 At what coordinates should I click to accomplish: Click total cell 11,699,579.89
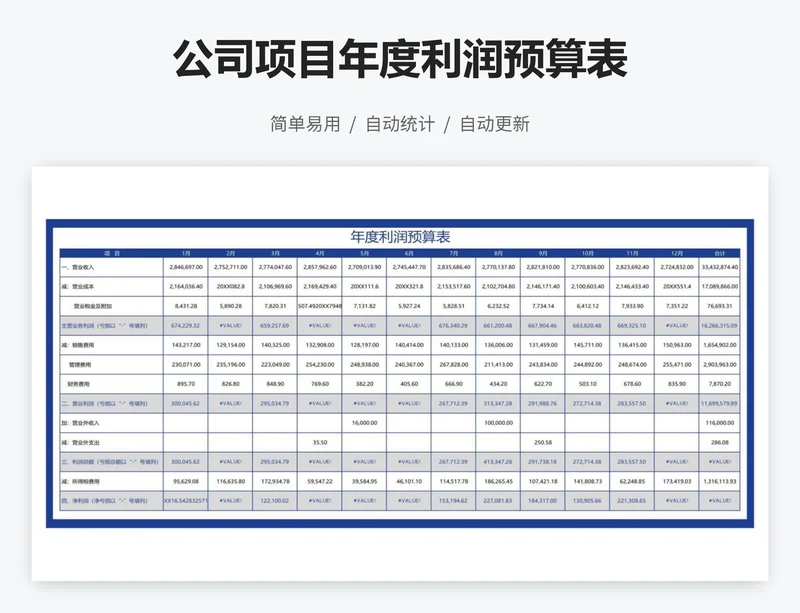[719, 403]
